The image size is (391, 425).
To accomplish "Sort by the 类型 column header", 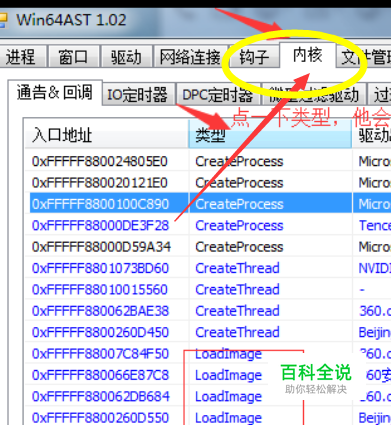I will pos(270,135).
